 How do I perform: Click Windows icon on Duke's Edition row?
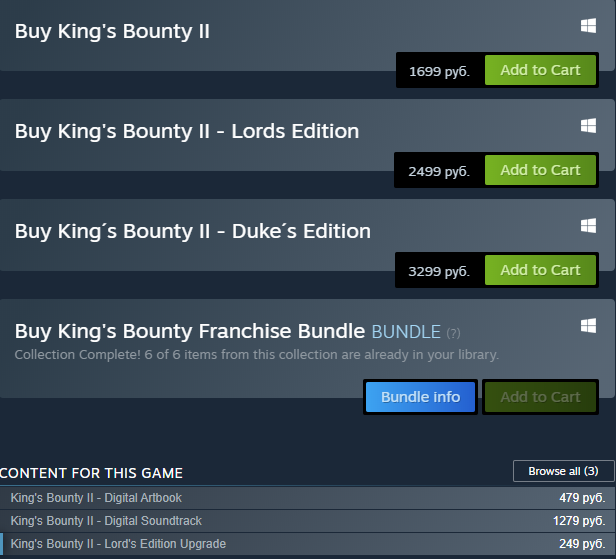tap(588, 226)
